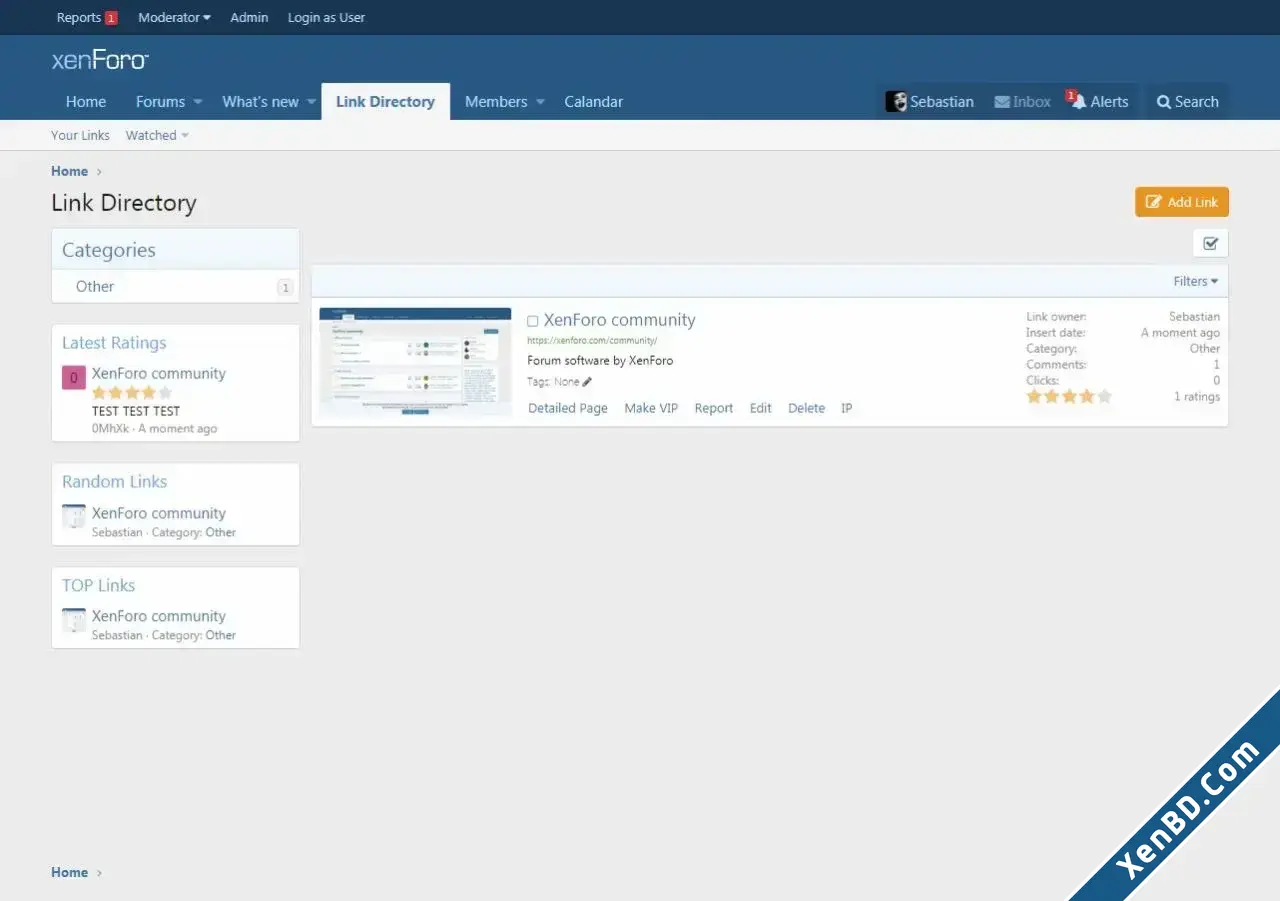Viewport: 1280px width, 901px height.
Task: Click the Home breadcrumb at the bottom of the page
Action: click(70, 872)
